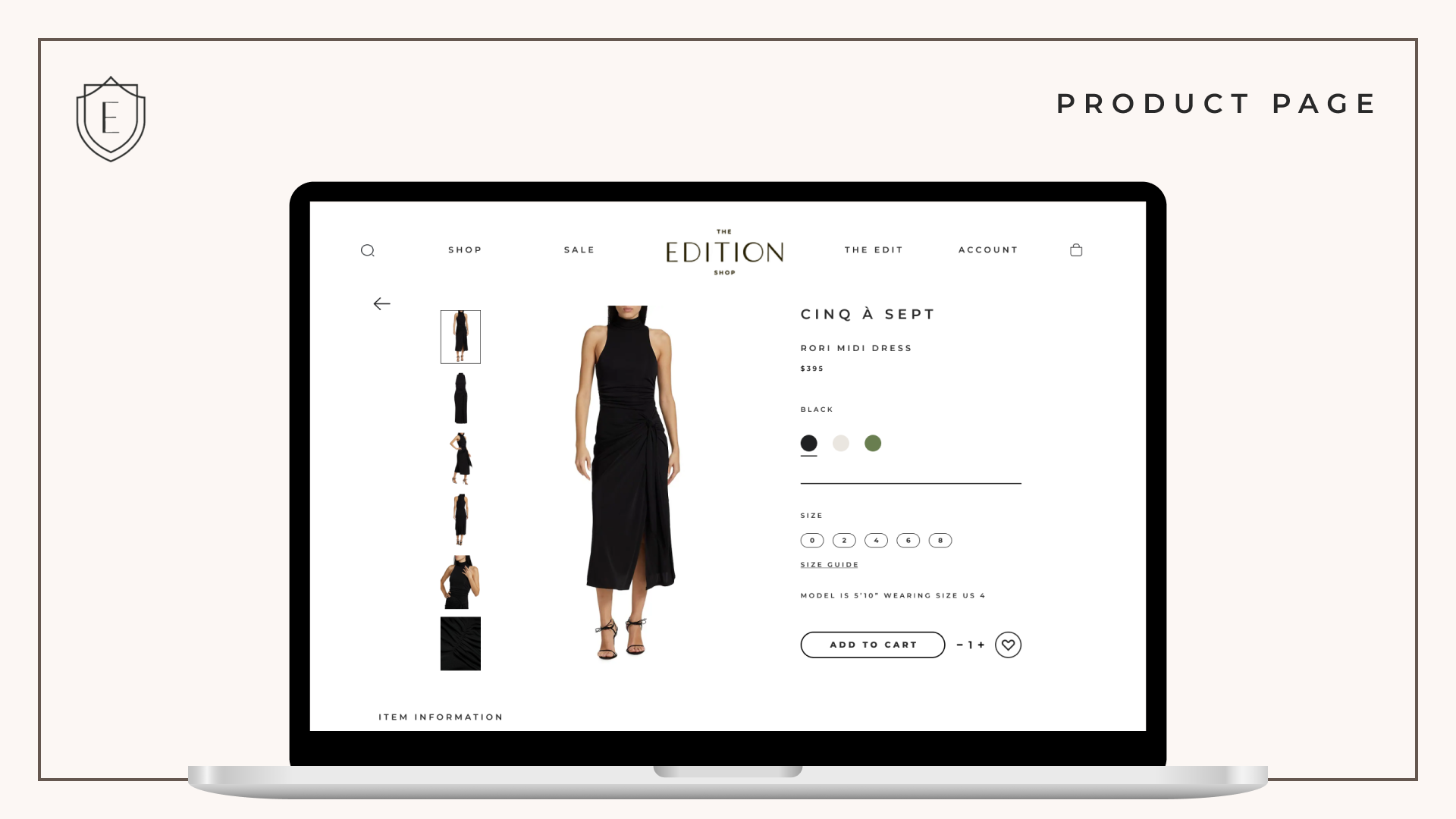
Task: Click the main dress product image
Action: pos(627,483)
